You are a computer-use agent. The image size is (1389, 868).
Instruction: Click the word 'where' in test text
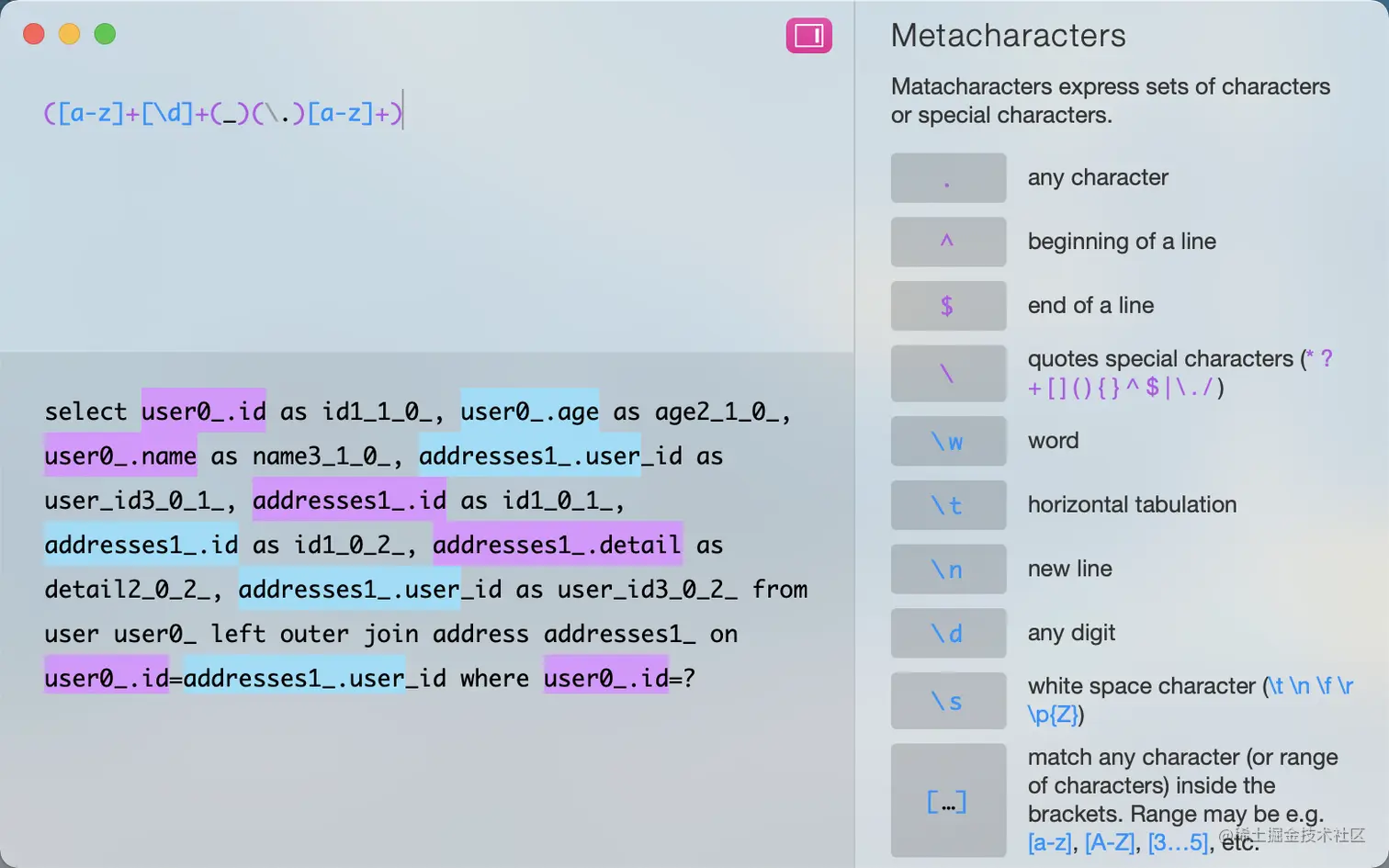pyautogui.click(x=494, y=678)
